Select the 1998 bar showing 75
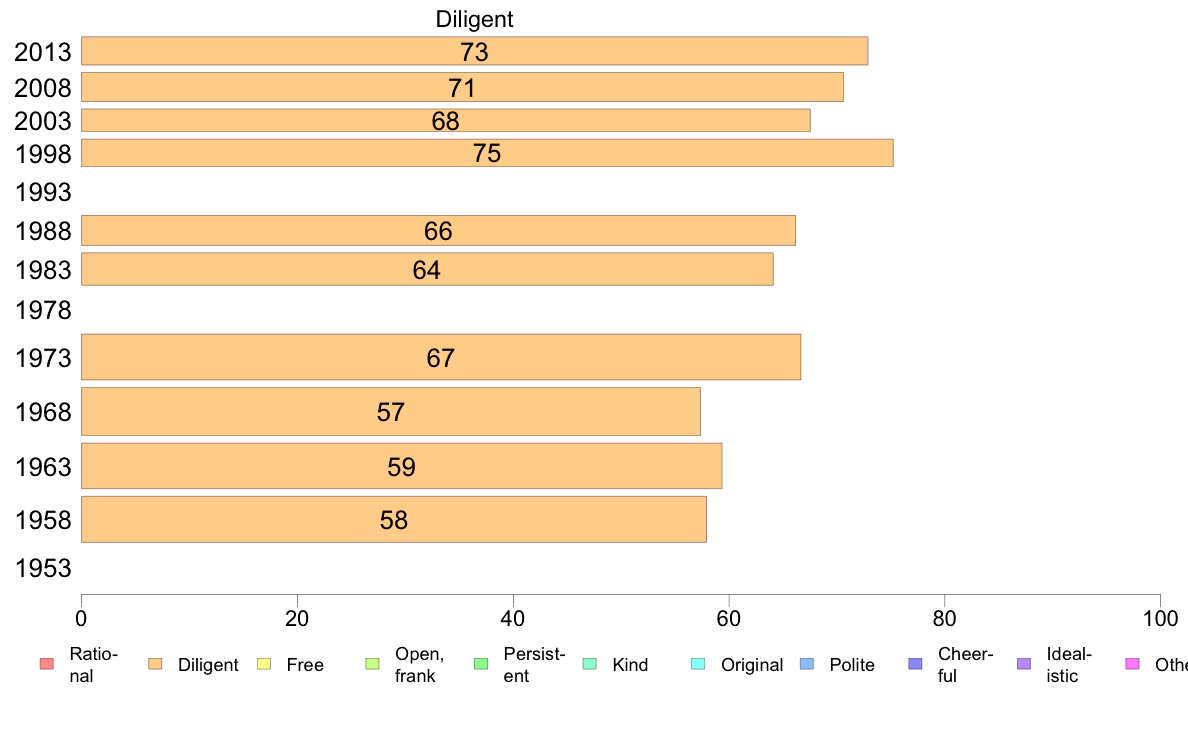This screenshot has width=1188, height=736. pos(487,152)
